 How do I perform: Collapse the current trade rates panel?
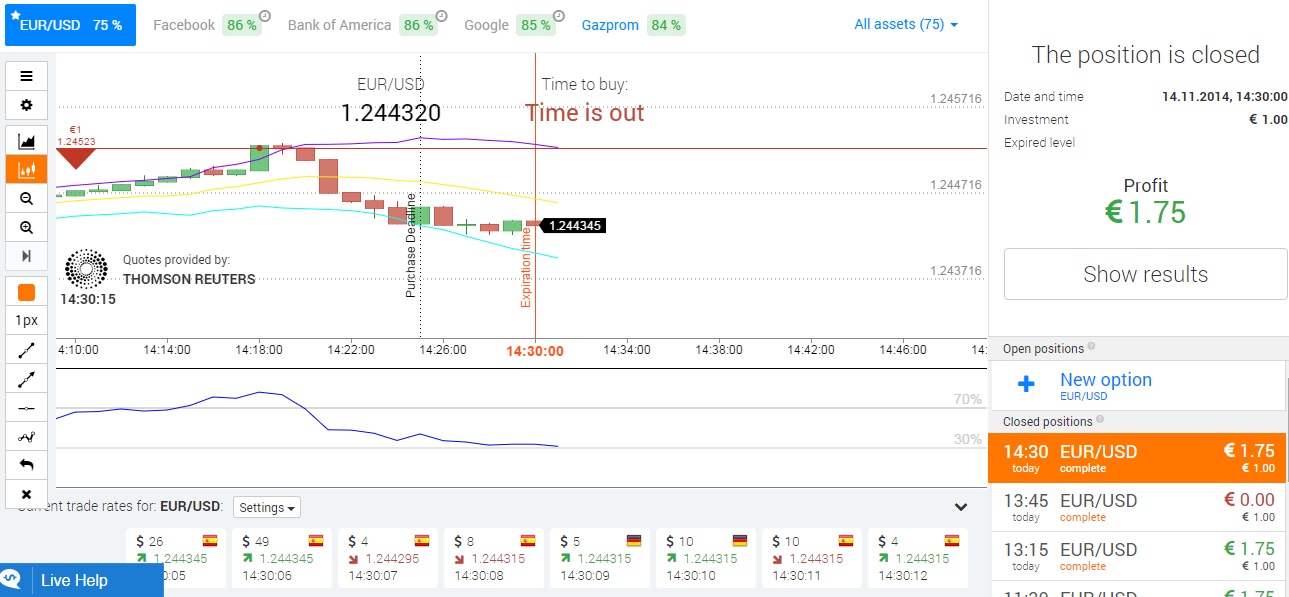961,507
